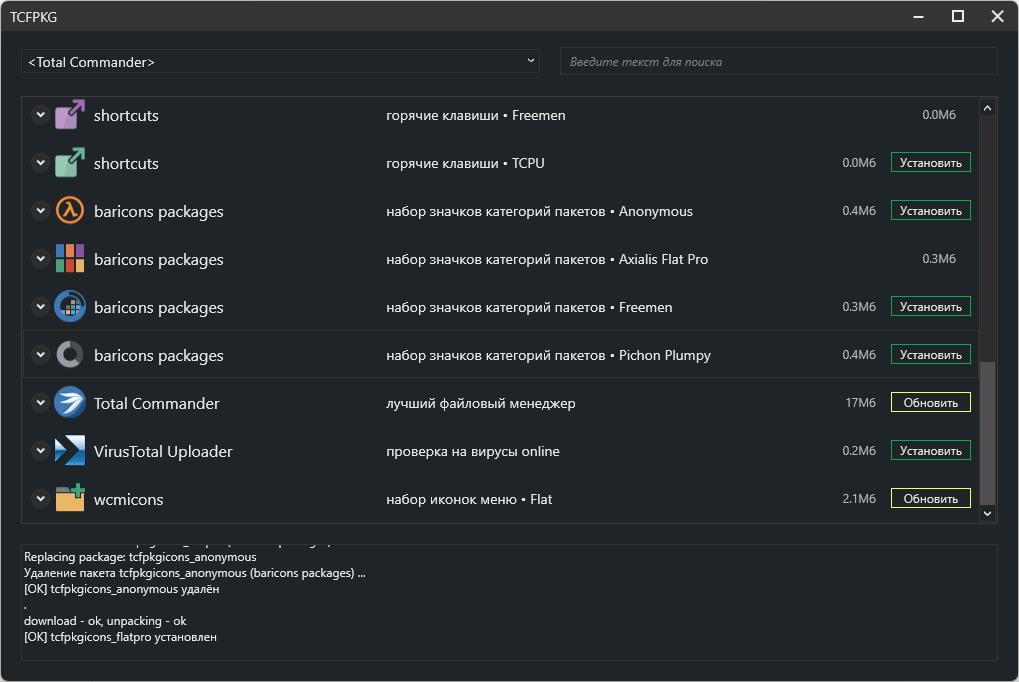The width and height of the screenshot is (1019, 682).
Task: Click the Anonymous baricons lambda icon
Action: tap(70, 211)
